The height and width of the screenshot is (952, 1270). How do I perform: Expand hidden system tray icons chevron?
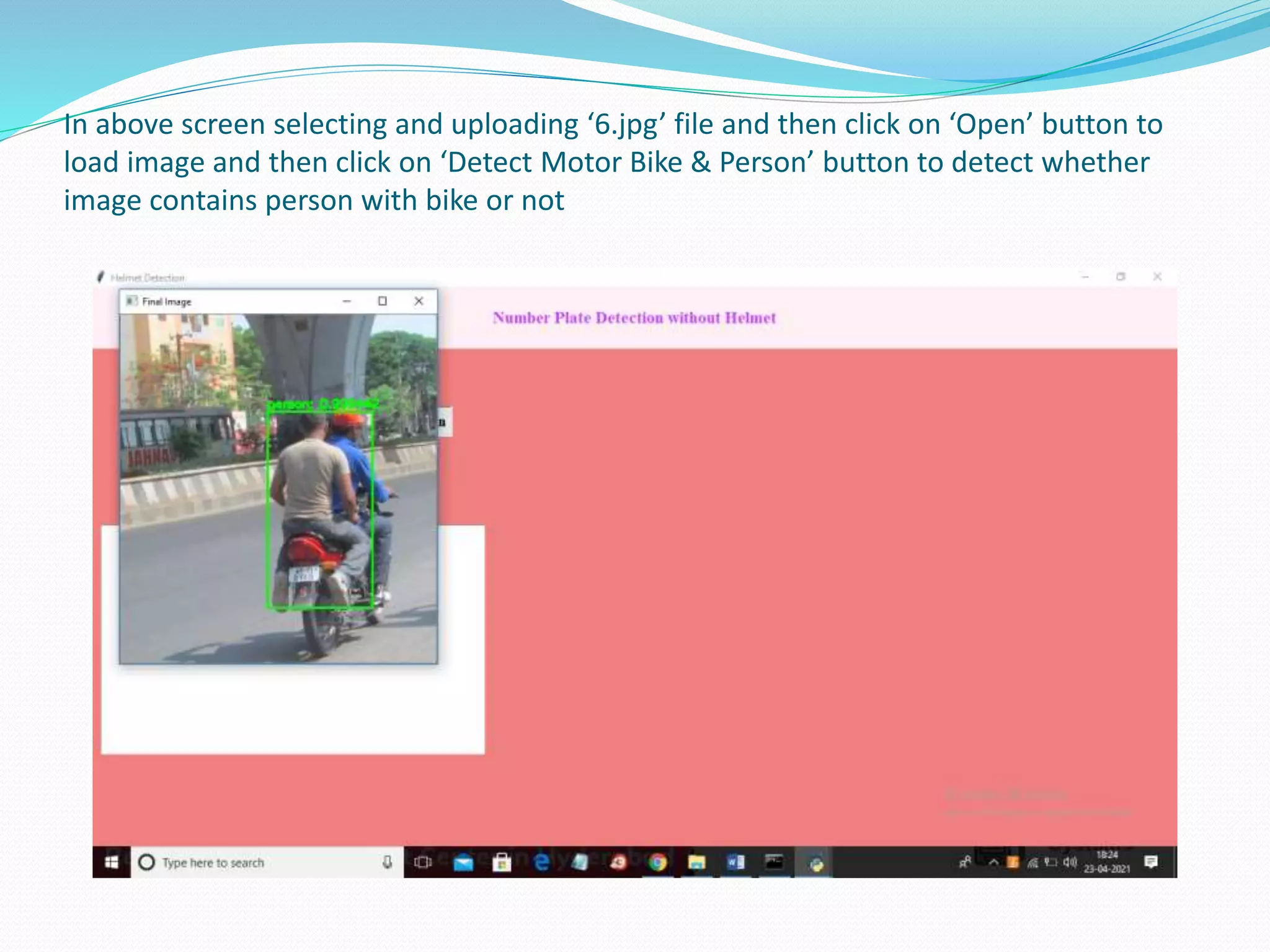coord(993,862)
